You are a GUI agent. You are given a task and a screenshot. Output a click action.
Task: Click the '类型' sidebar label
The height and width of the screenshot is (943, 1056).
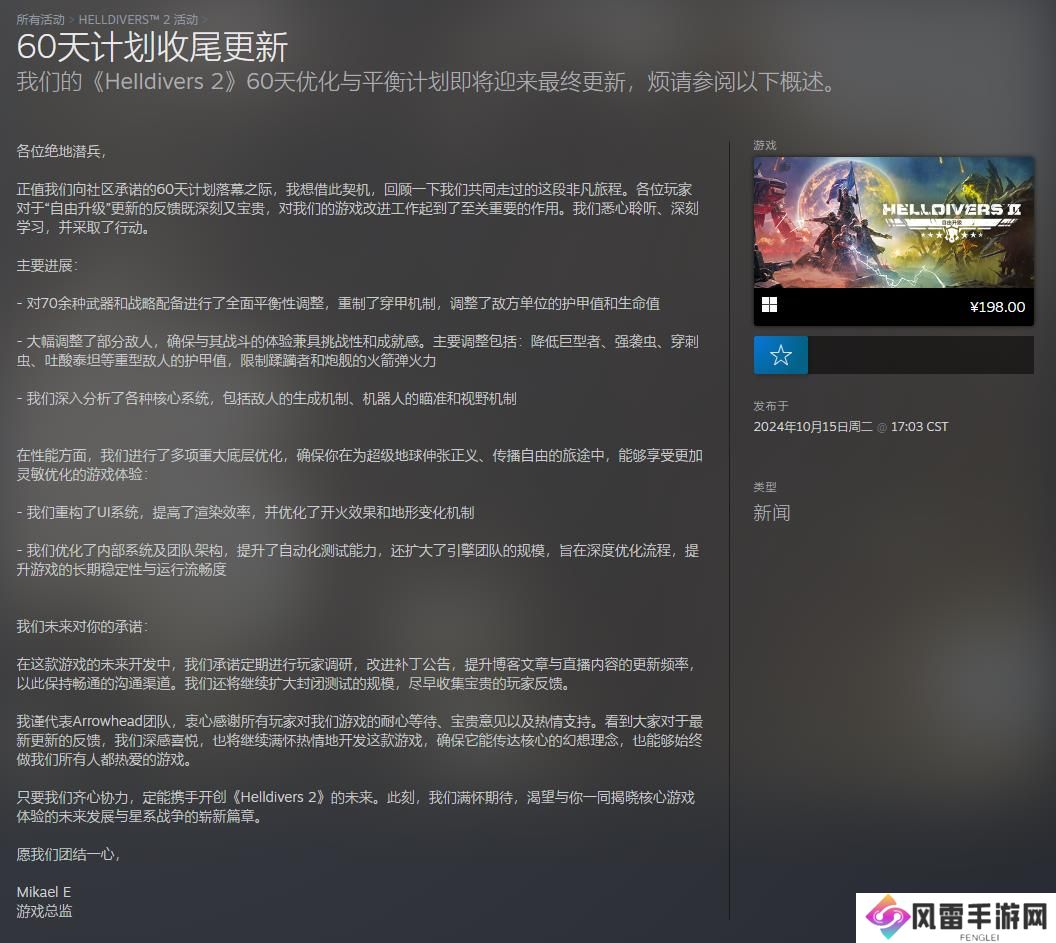click(765, 487)
